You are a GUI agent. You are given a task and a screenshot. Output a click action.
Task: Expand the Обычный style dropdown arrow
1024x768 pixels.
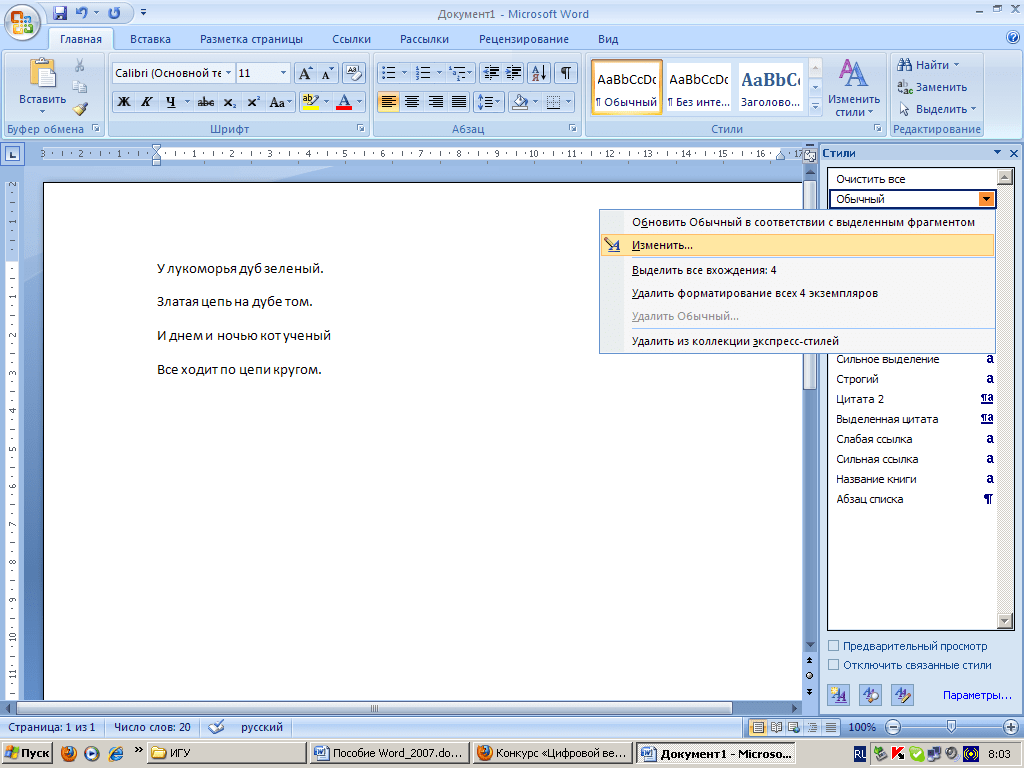pyautogui.click(x=987, y=199)
